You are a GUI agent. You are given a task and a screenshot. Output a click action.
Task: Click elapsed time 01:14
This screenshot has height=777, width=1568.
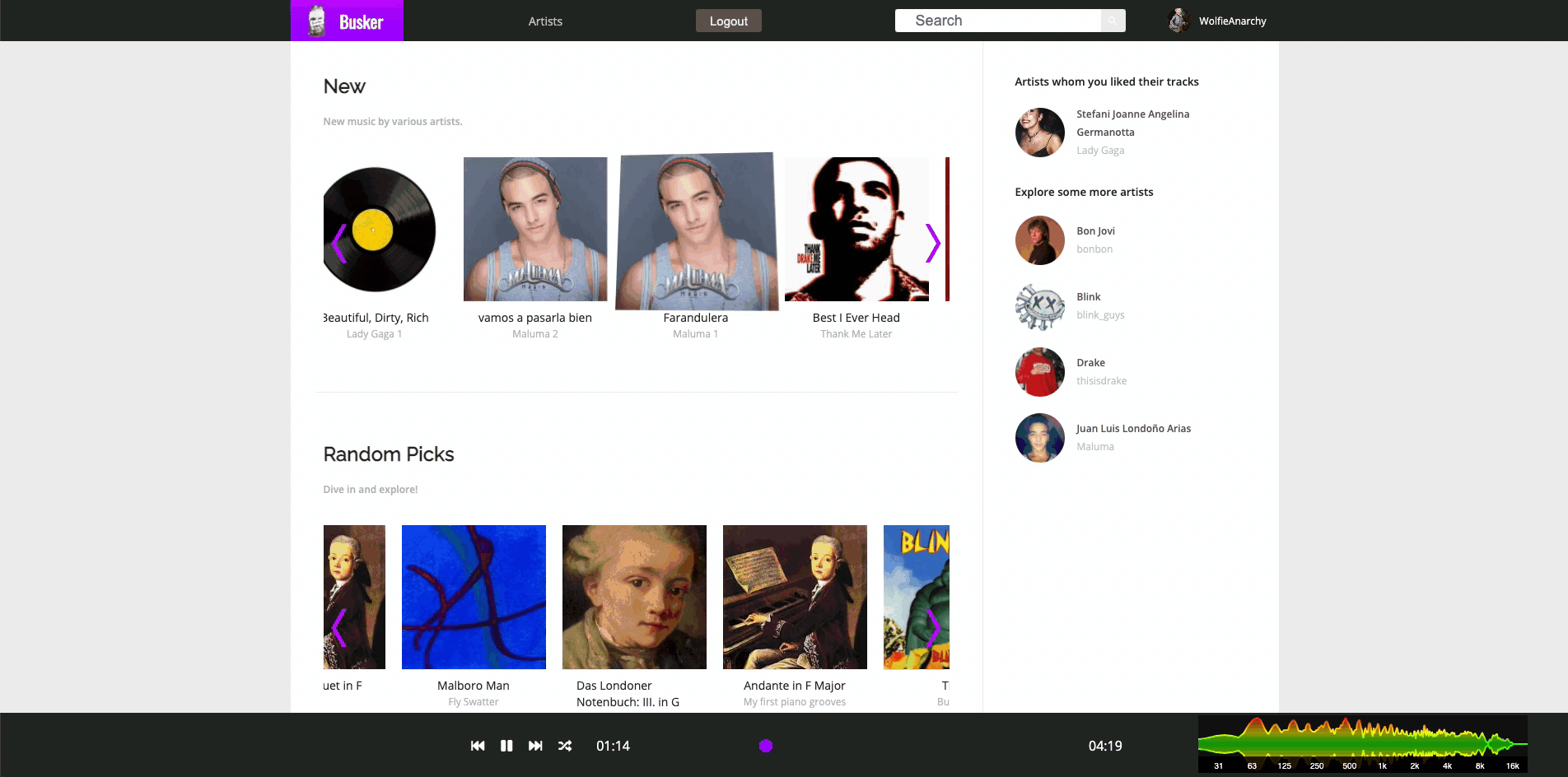(613, 746)
